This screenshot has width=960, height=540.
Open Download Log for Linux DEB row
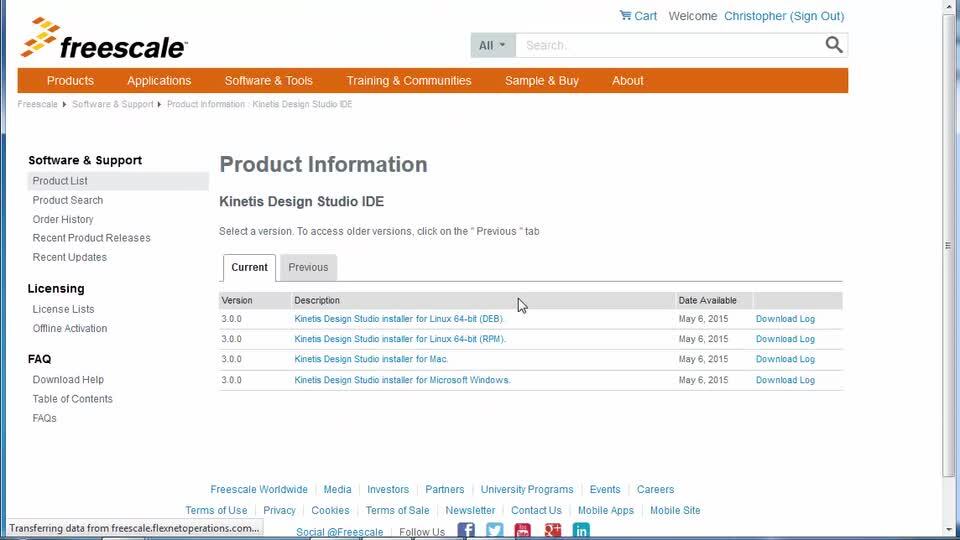[786, 319]
